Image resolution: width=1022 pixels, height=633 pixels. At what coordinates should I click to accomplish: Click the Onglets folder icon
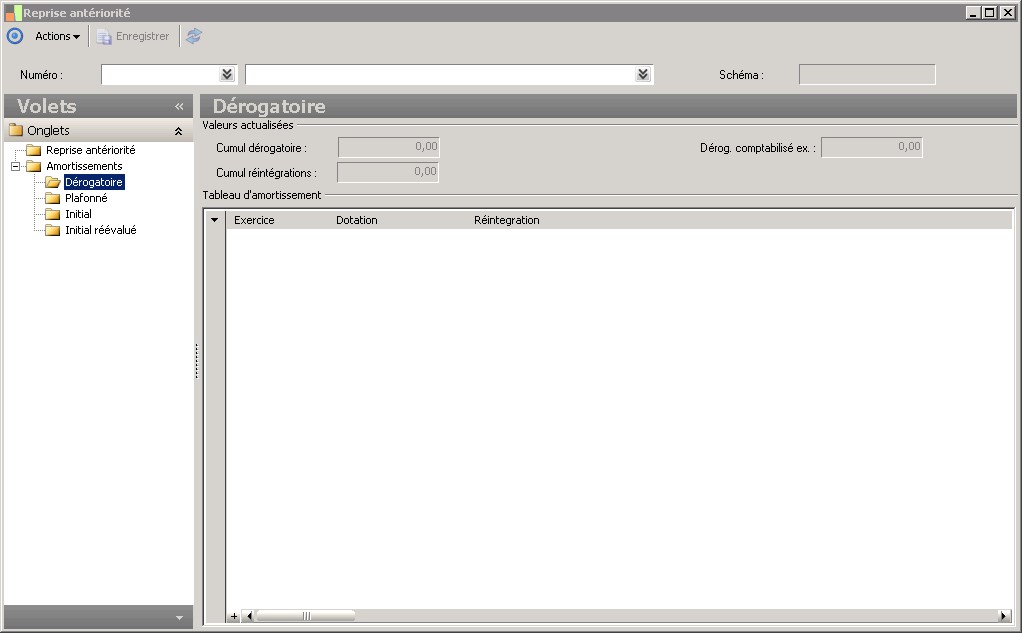coord(16,130)
